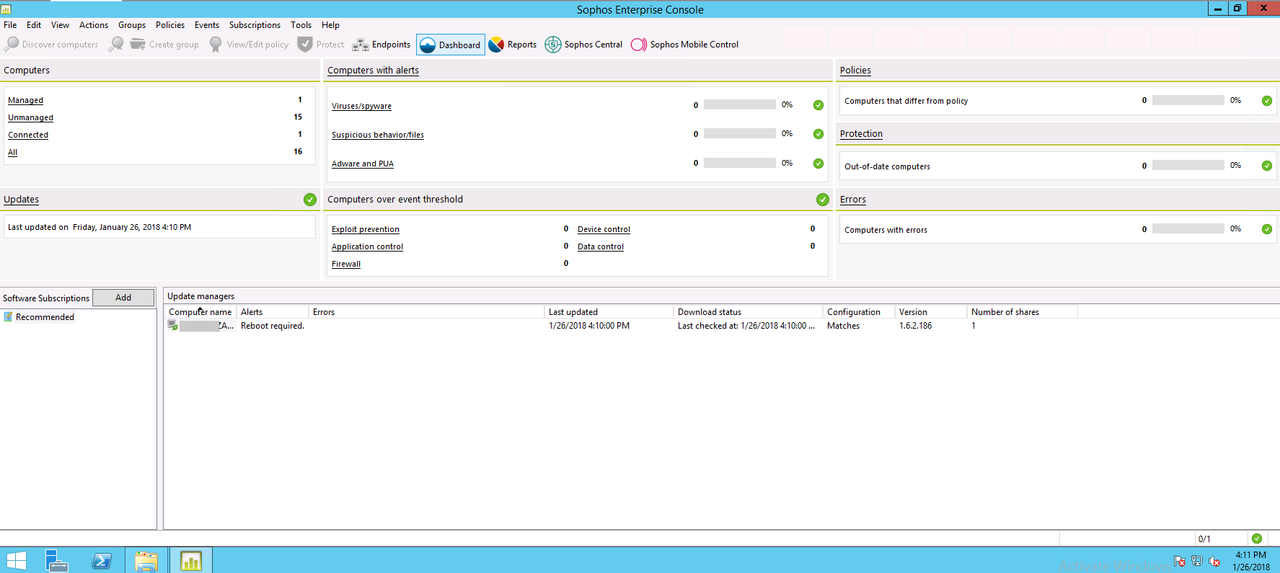Open the View menu
The width and height of the screenshot is (1280, 573).
pos(60,25)
